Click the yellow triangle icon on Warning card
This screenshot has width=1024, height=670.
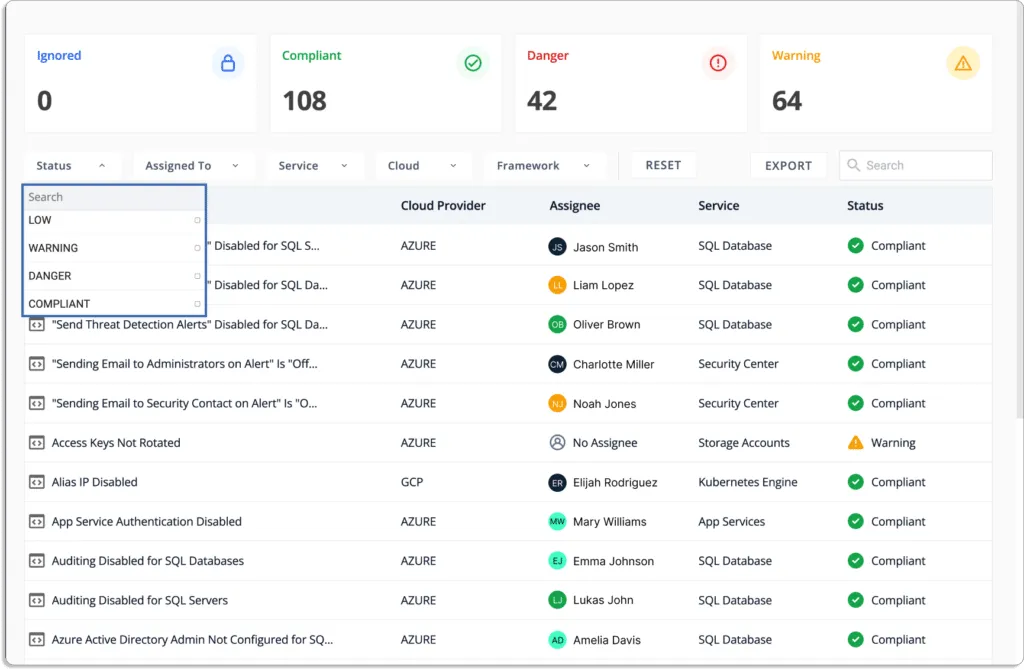(x=963, y=63)
